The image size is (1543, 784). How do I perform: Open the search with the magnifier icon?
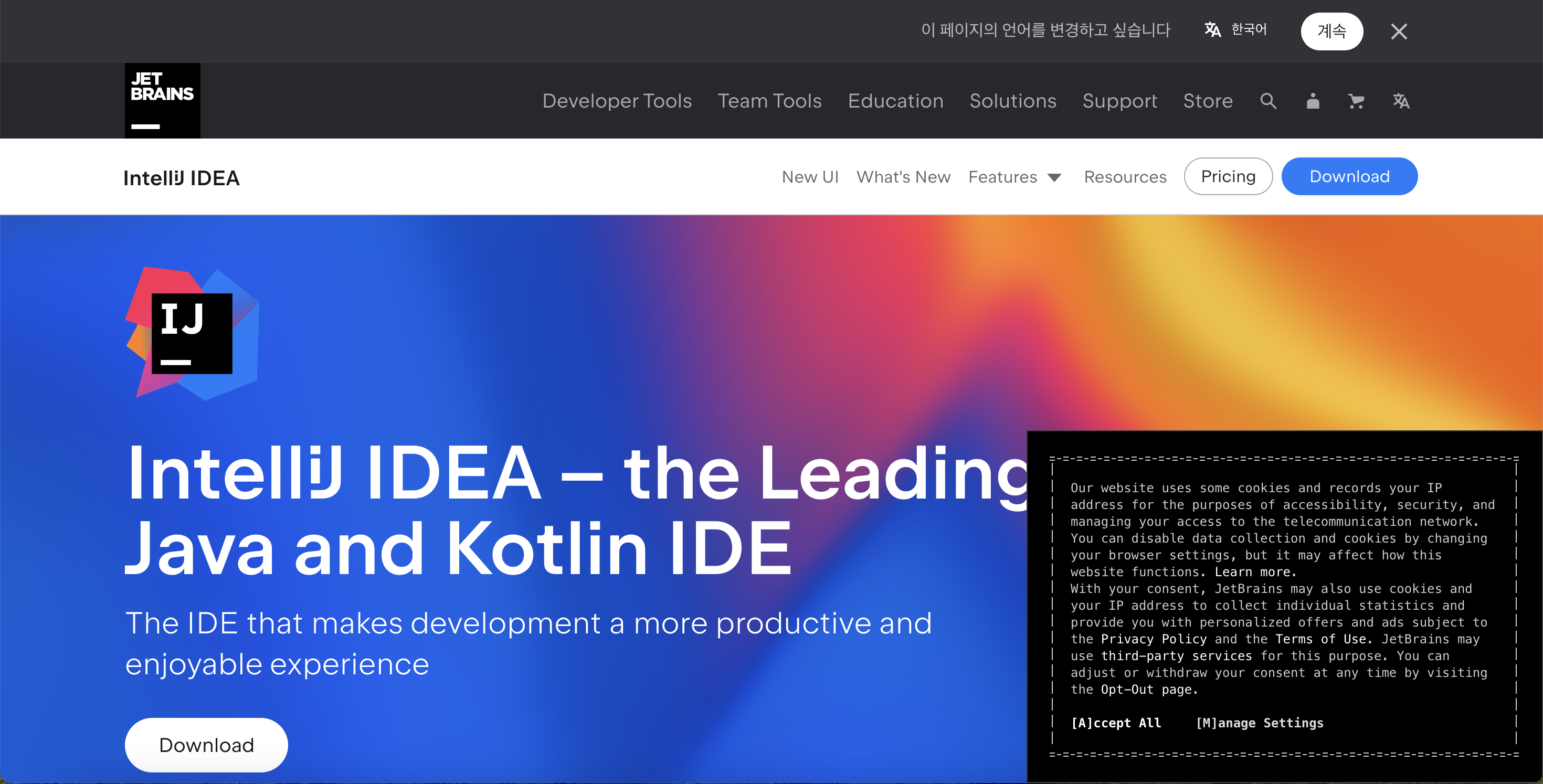pyautogui.click(x=1268, y=101)
